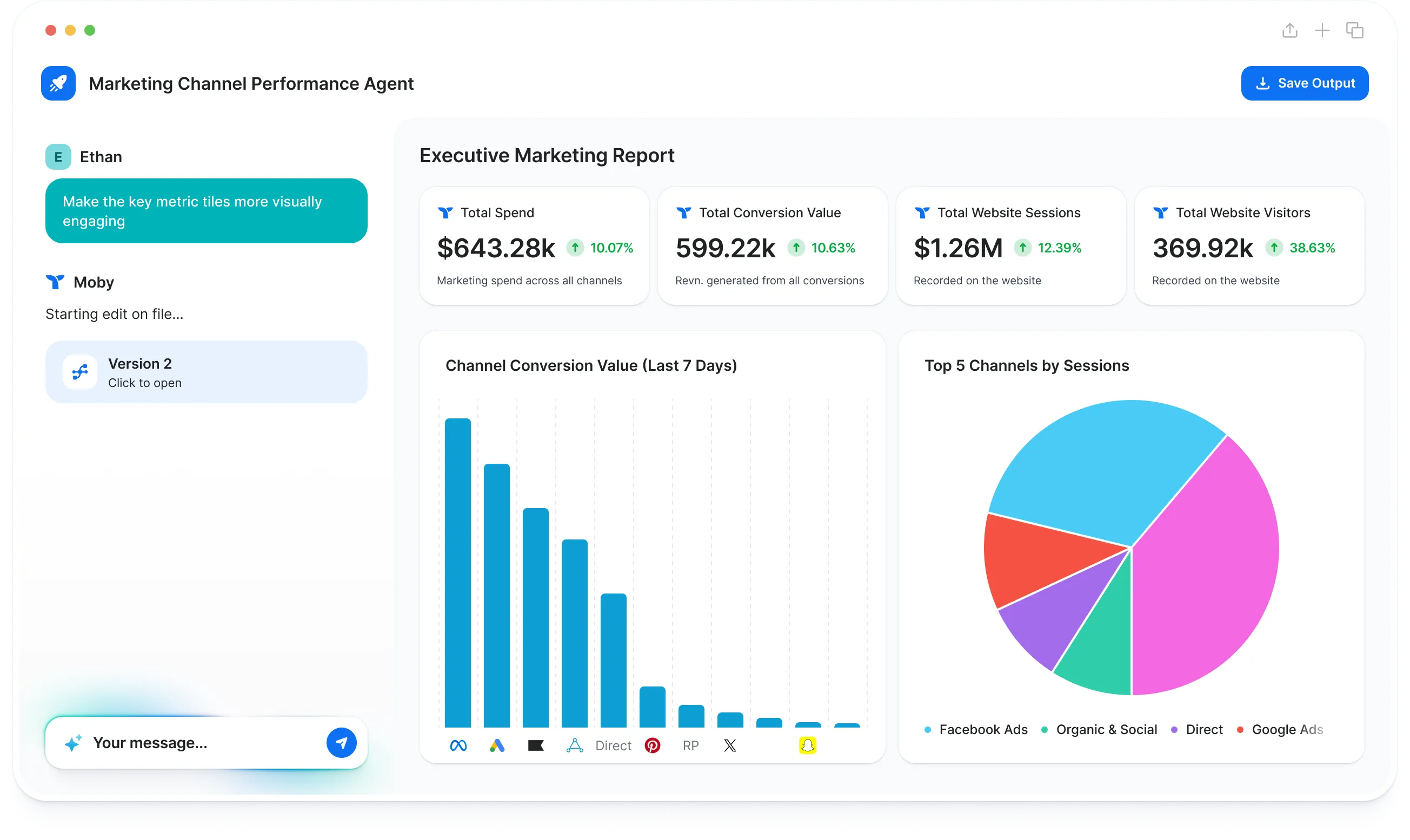The image size is (1410, 840).
Task: Open the Version 2 card
Action: click(x=206, y=372)
